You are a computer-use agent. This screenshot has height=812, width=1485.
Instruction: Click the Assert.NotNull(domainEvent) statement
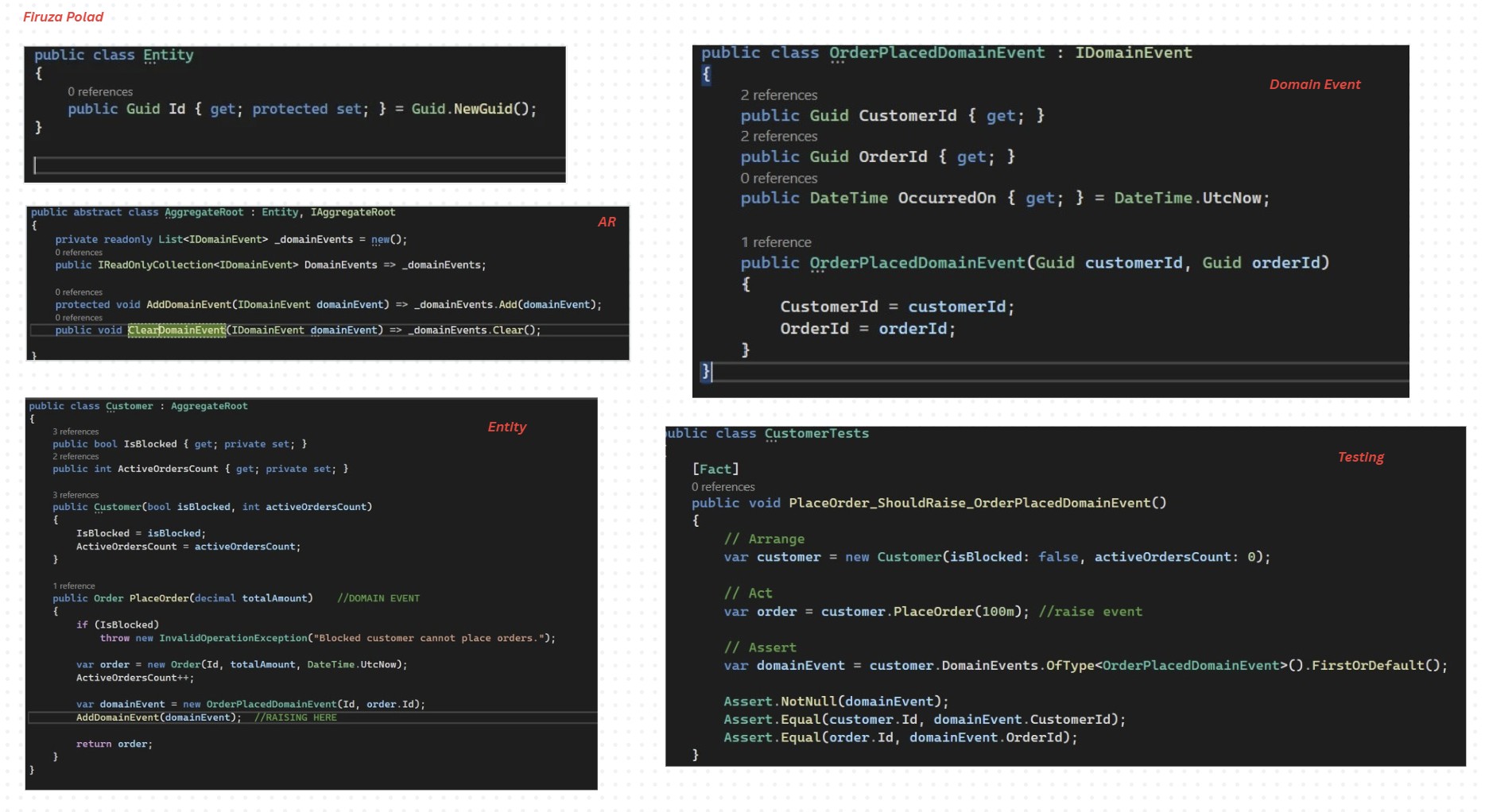pos(836,702)
